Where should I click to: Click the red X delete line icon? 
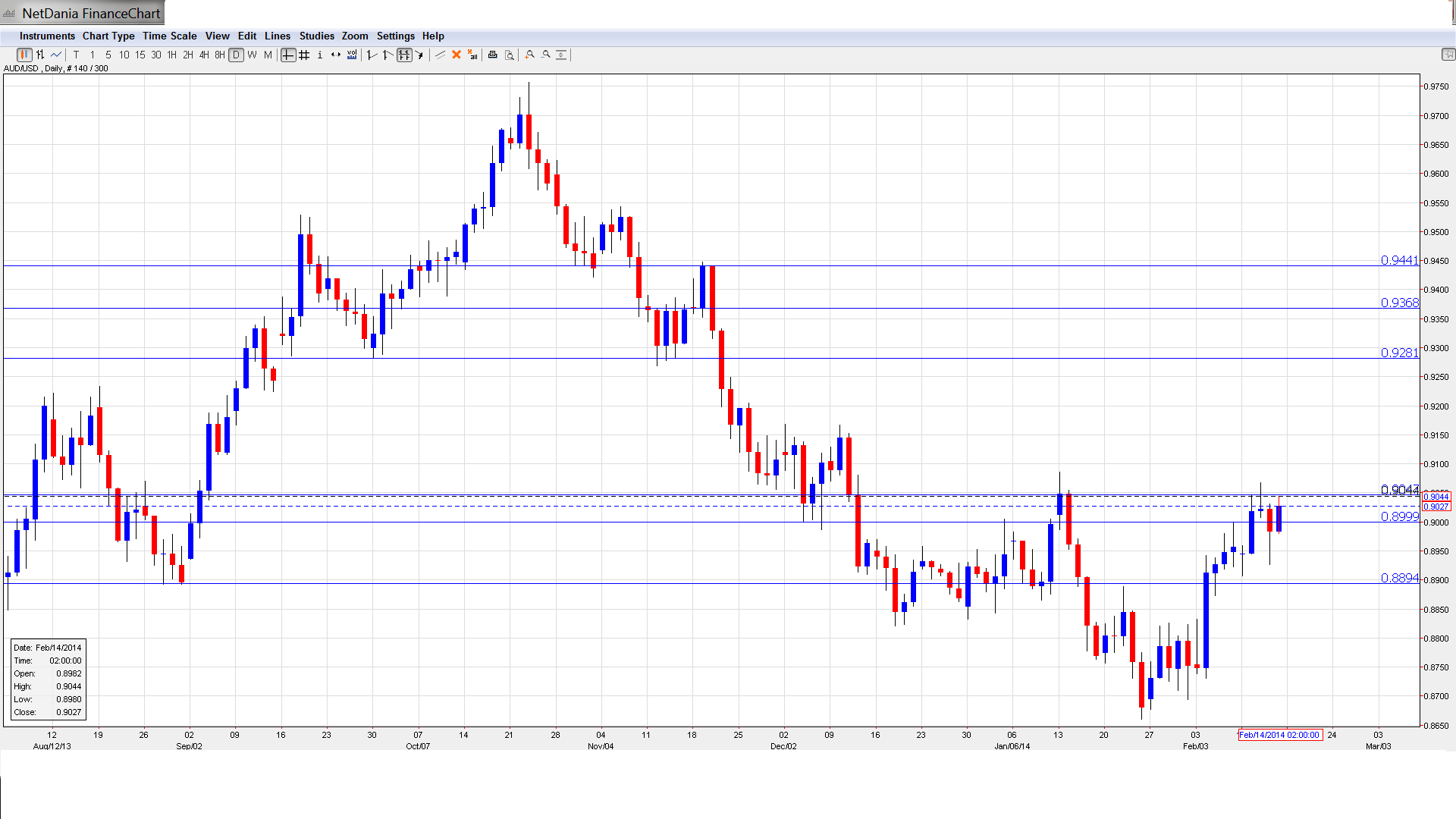(457, 55)
